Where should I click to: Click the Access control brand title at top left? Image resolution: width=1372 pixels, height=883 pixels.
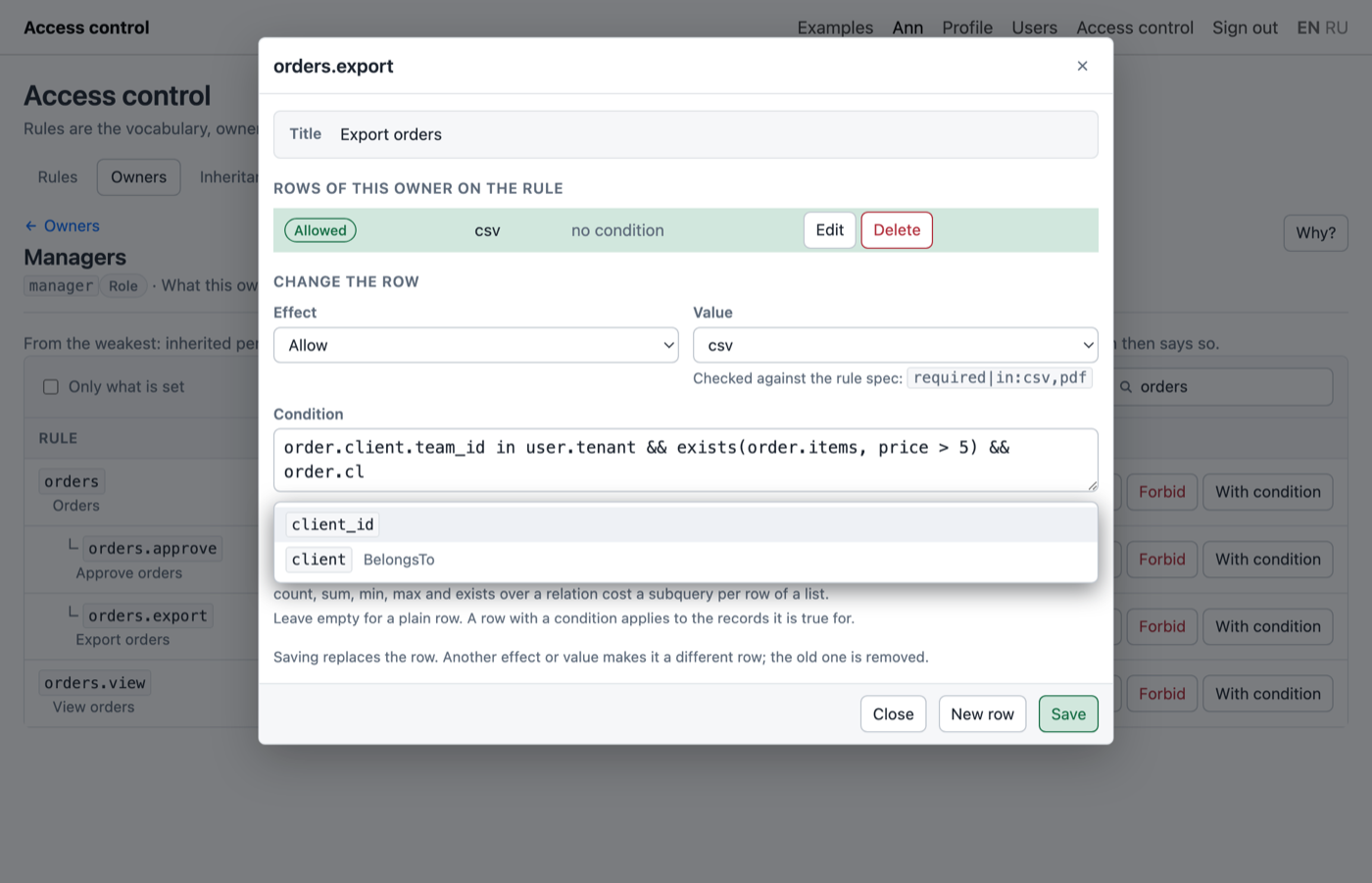tap(86, 27)
